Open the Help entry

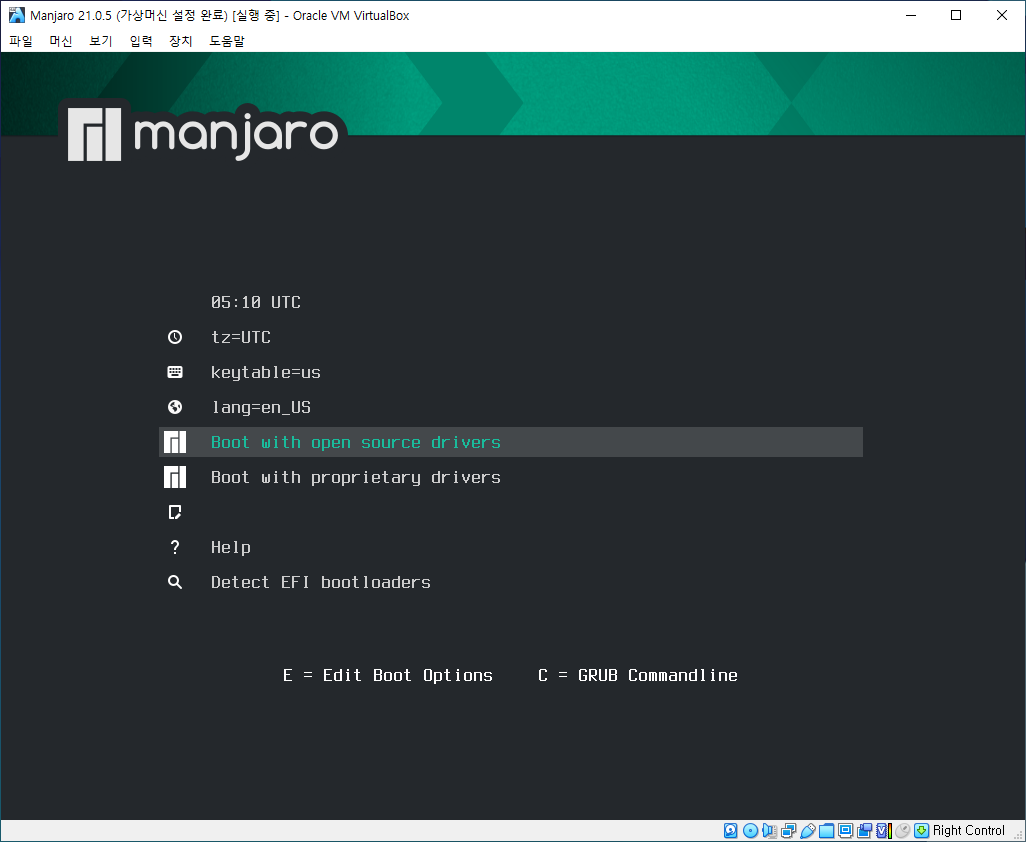[x=231, y=548]
